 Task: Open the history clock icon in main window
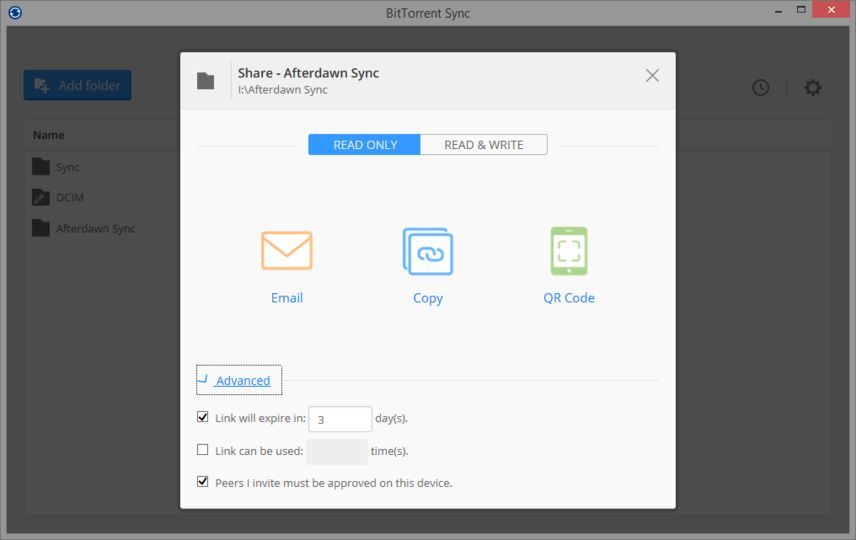[760, 87]
